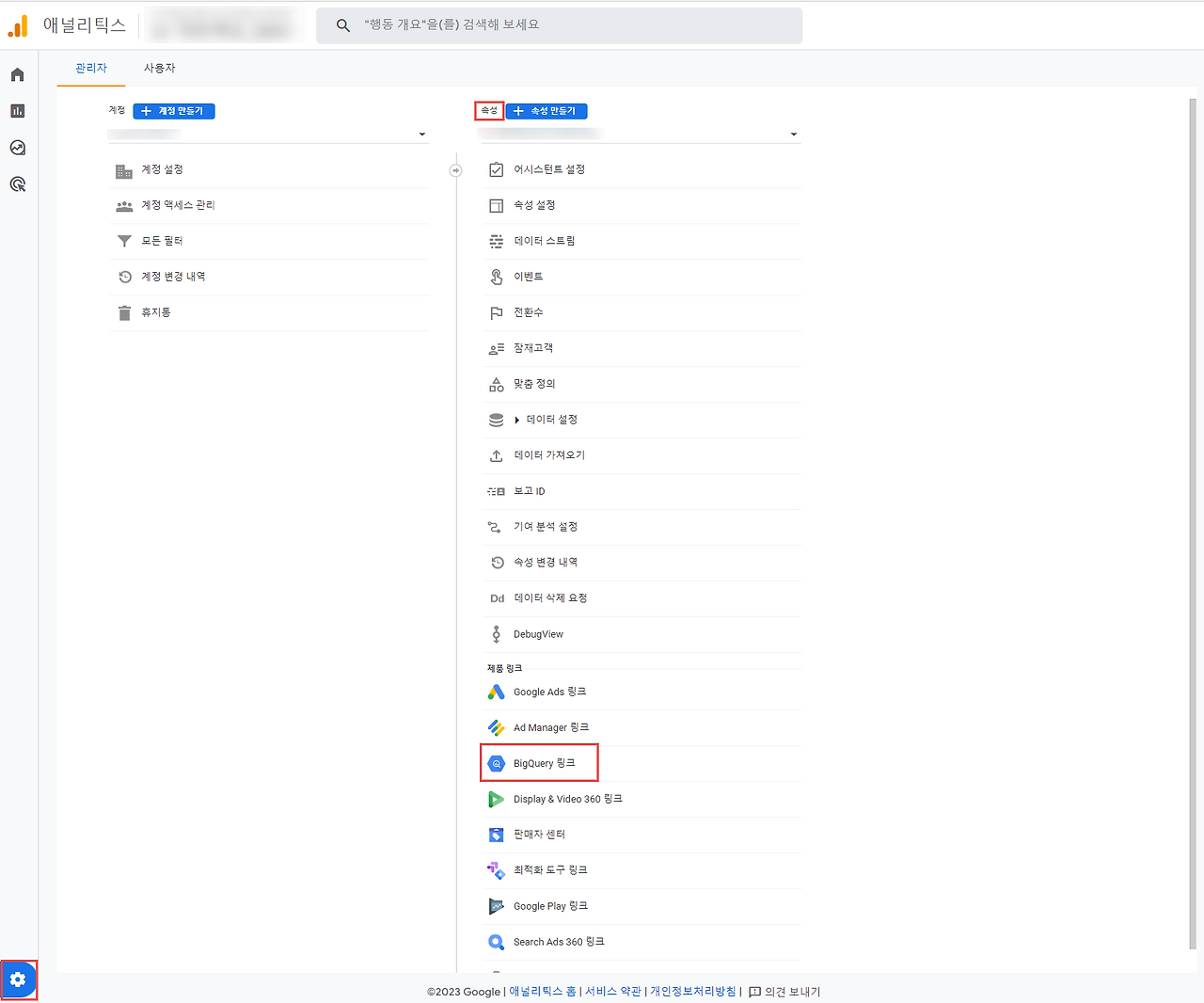Click the 데이터 가져오기 upload icon

point(497,456)
